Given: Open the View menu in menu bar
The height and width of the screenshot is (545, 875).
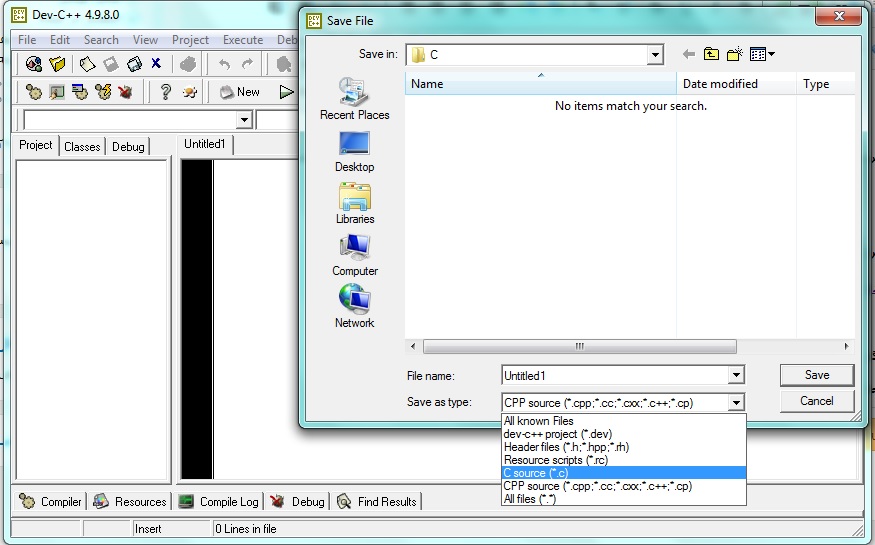Looking at the screenshot, I should click(145, 40).
